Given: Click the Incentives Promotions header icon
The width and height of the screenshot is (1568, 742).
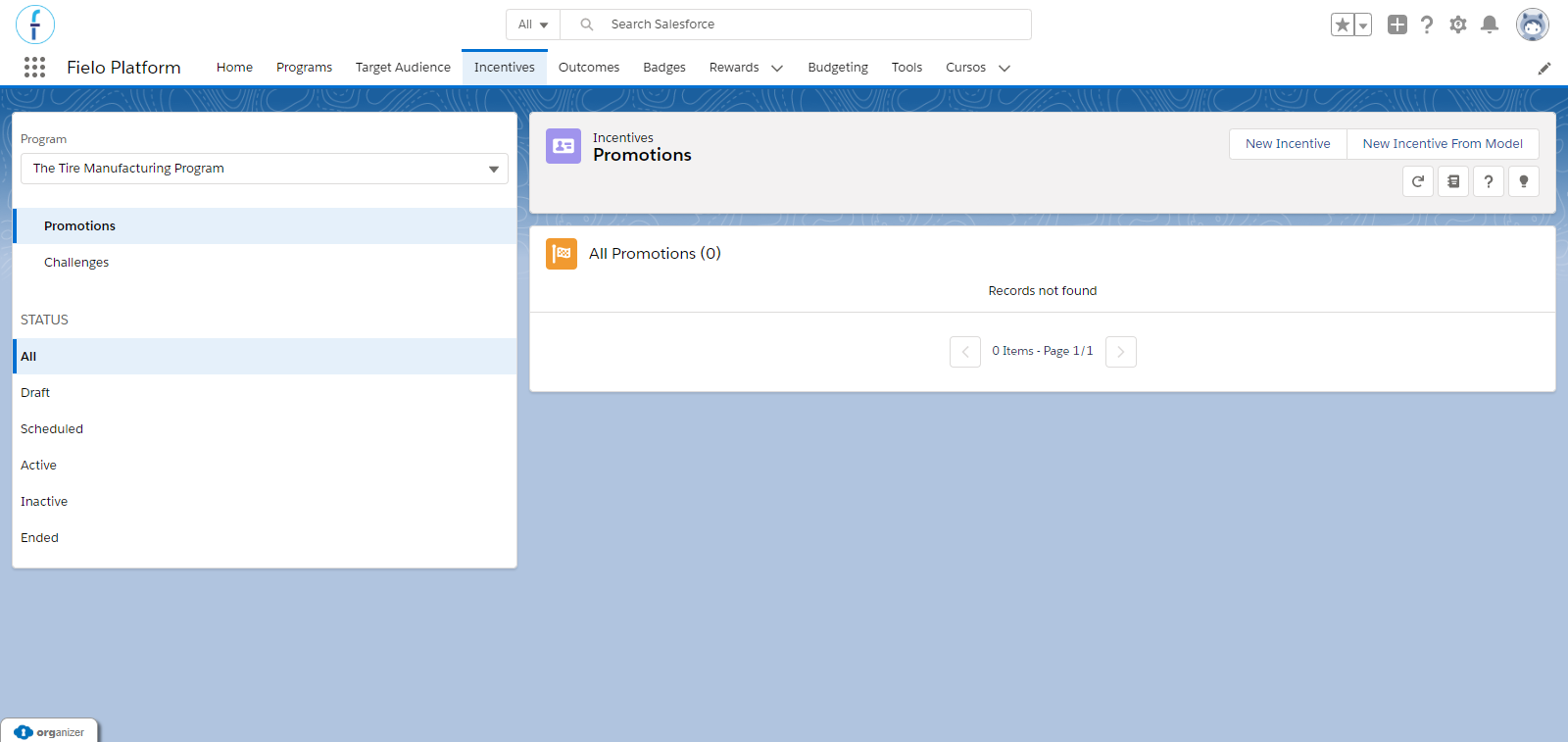Looking at the screenshot, I should point(563,146).
